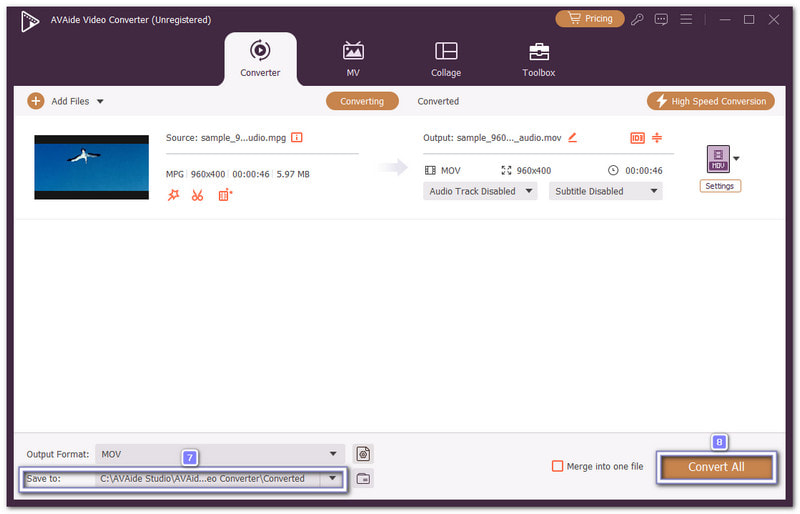The height and width of the screenshot is (514, 800).
Task: Click the MOV output format icon
Action: click(718, 159)
